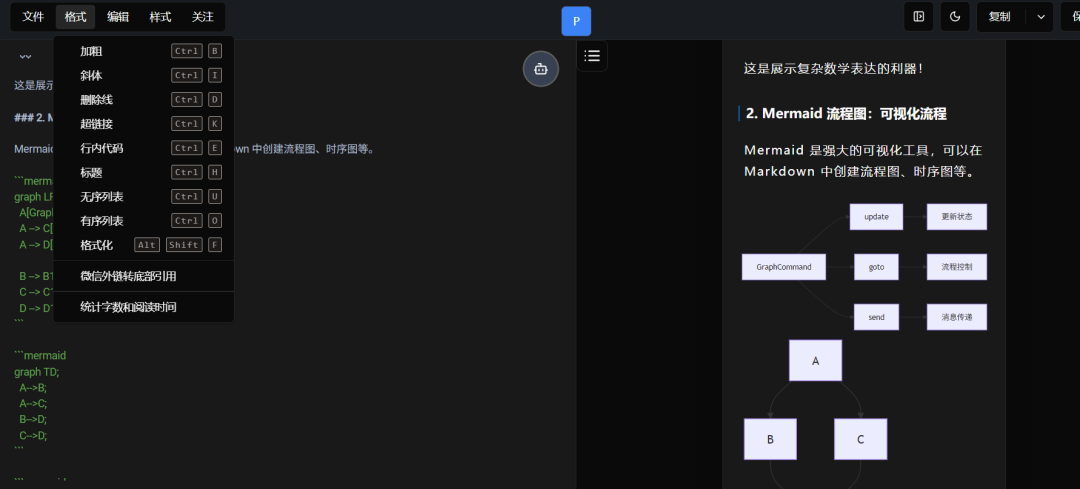The height and width of the screenshot is (489, 1080).
Task: Click the goto node in flowchart
Action: 876,267
